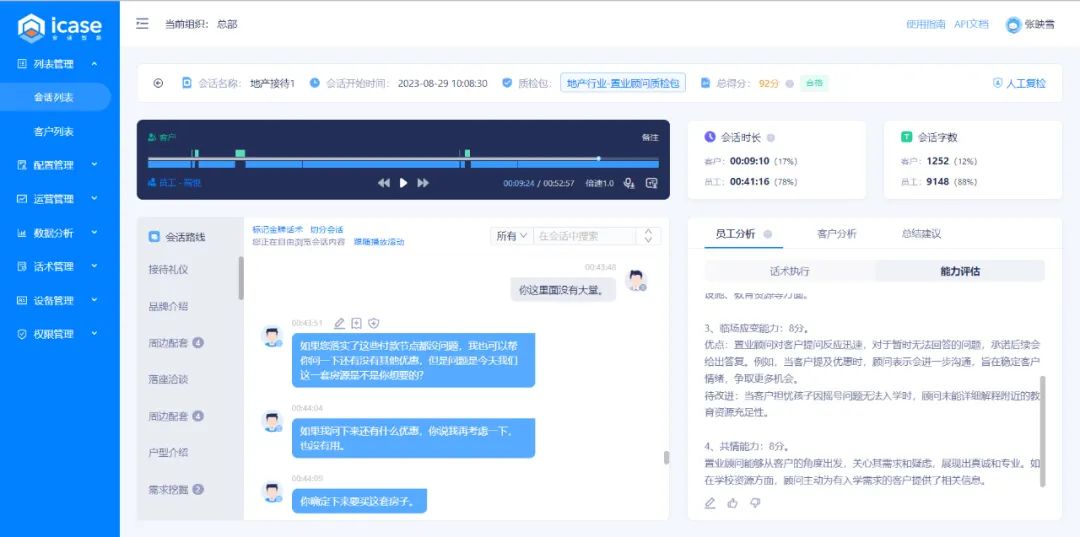Screen dimensions: 1080x537
Task: Click the audio settings icon next to 倍速1.0
Action: click(x=629, y=183)
